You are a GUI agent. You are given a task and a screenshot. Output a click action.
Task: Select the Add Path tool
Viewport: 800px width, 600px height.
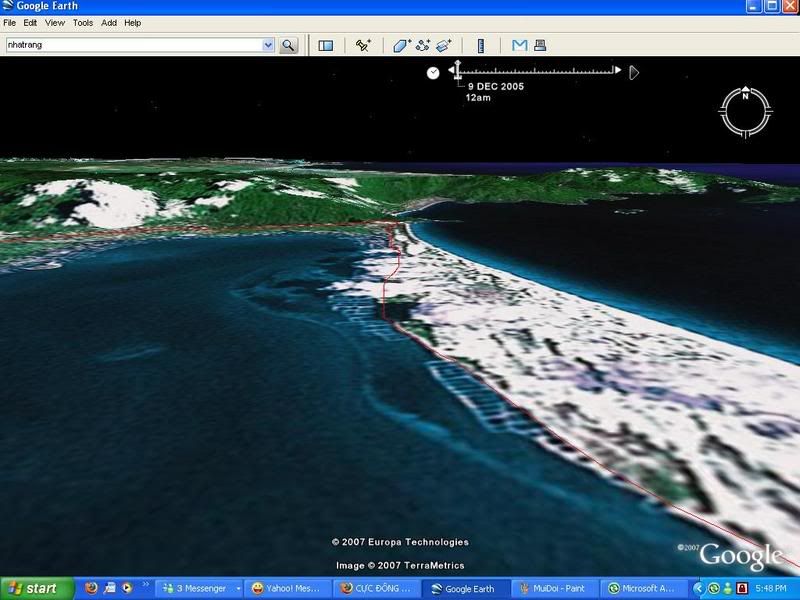423,46
